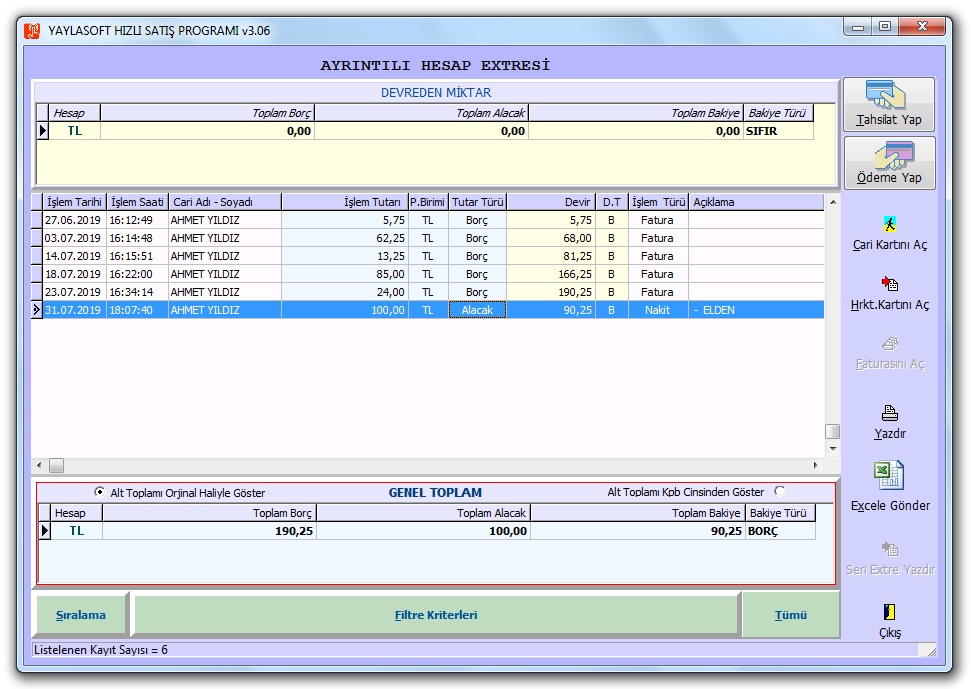Click the SIFIR balance type cell
Screen dimensions: 971x689
point(778,131)
